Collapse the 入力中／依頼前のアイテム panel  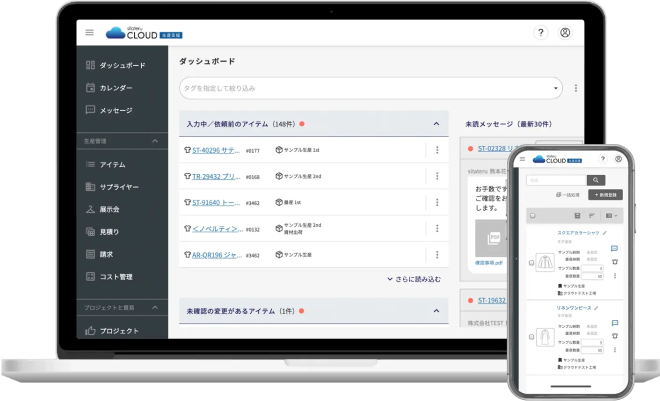[436, 124]
